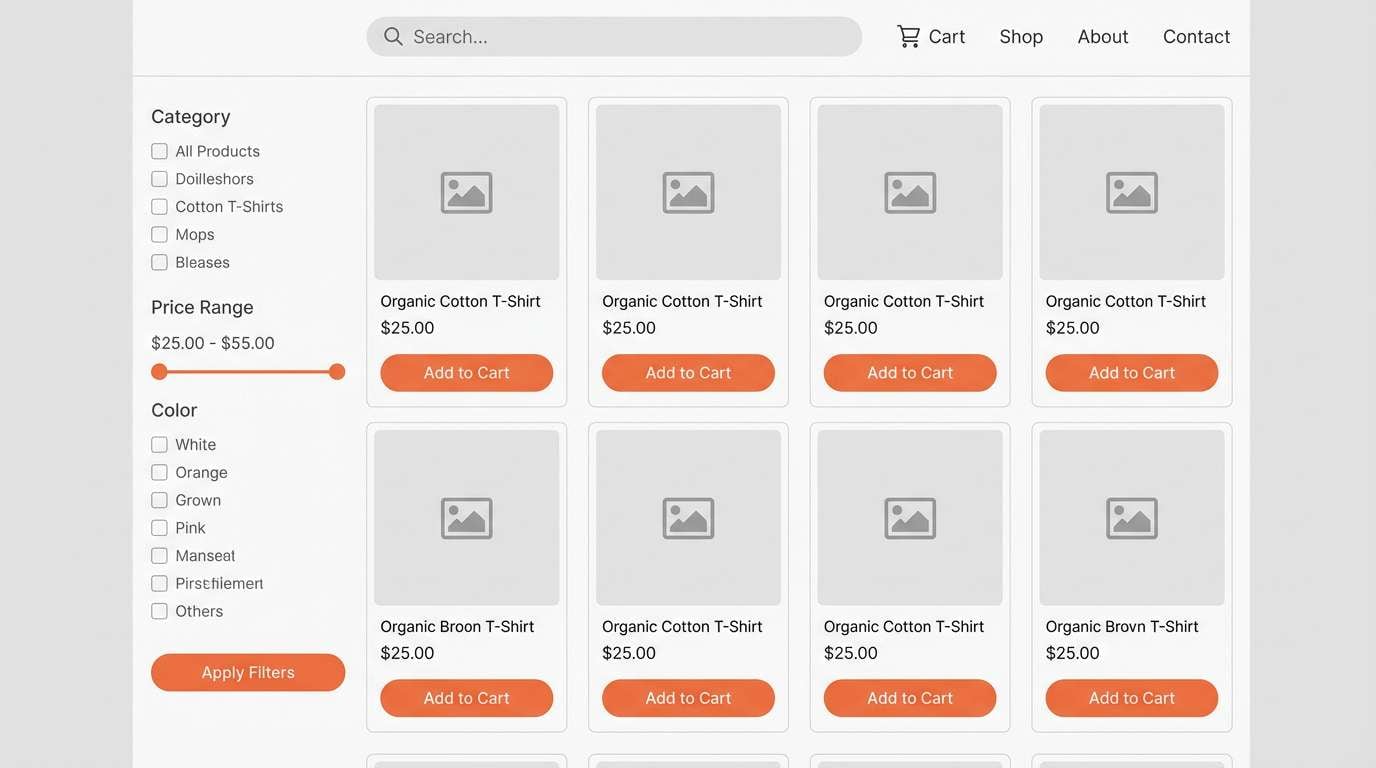The height and width of the screenshot is (768, 1376).
Task: Open the Organic Broon T-Shirt image placeholder
Action: 466,517
